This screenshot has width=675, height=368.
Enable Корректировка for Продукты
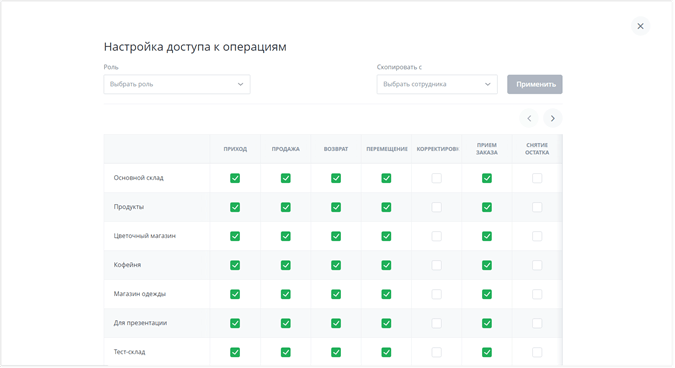pyautogui.click(x=437, y=207)
